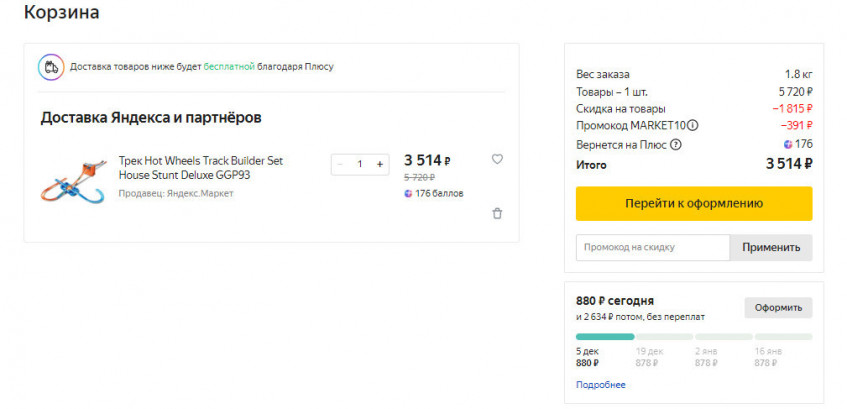847x409 pixels.
Task: Click the info icon beside promo code MARKET10
Action: pos(693,126)
